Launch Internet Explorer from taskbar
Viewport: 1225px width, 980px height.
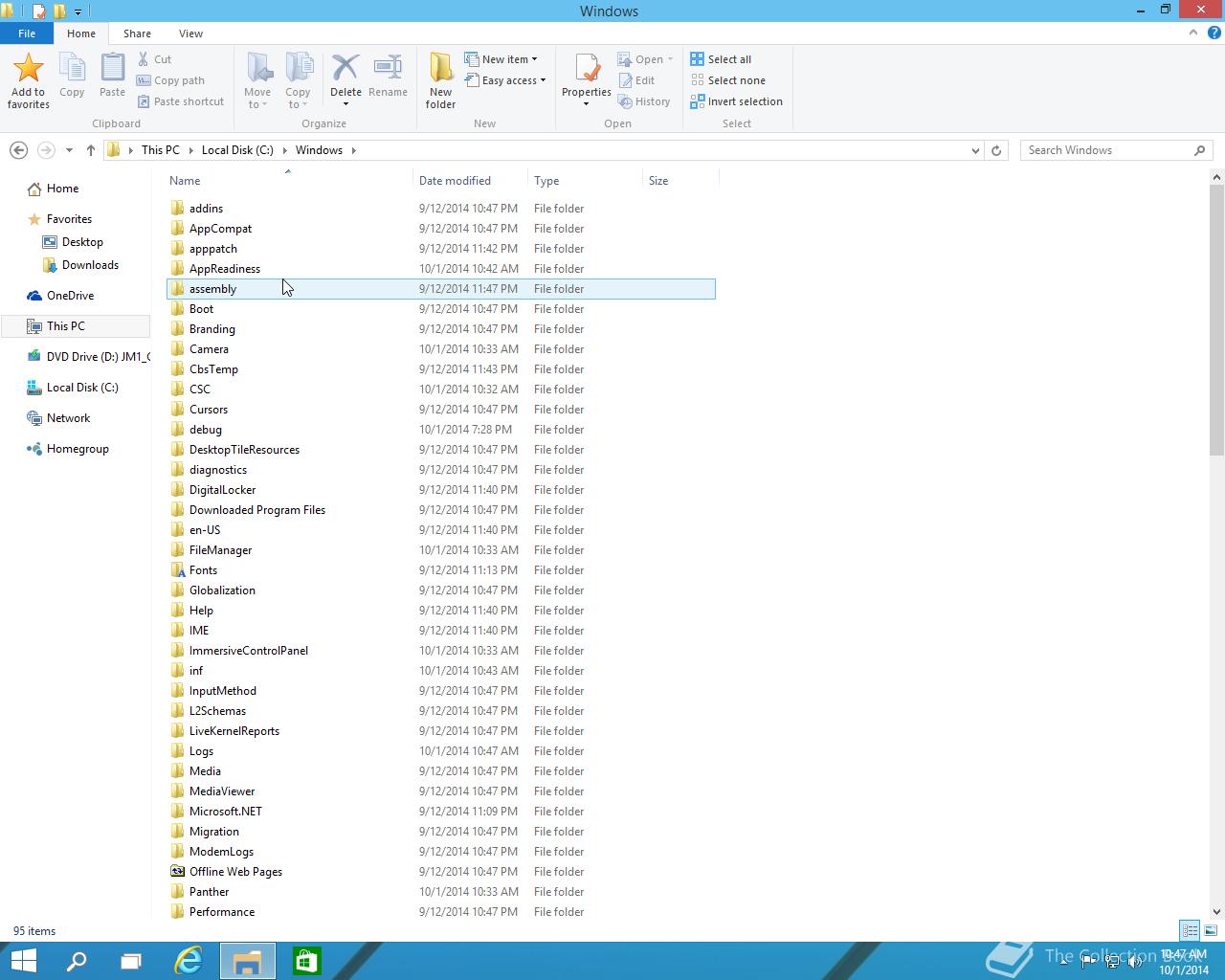tap(189, 961)
